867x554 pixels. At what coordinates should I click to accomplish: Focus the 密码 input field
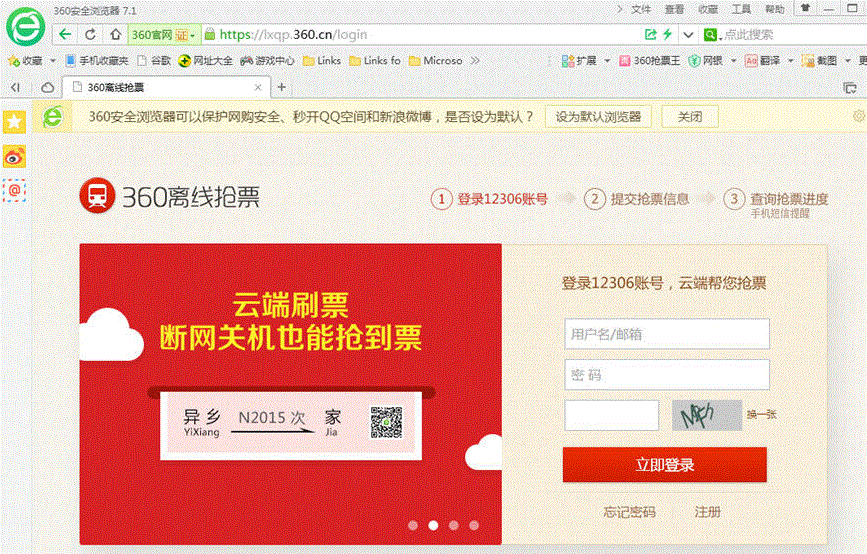667,374
